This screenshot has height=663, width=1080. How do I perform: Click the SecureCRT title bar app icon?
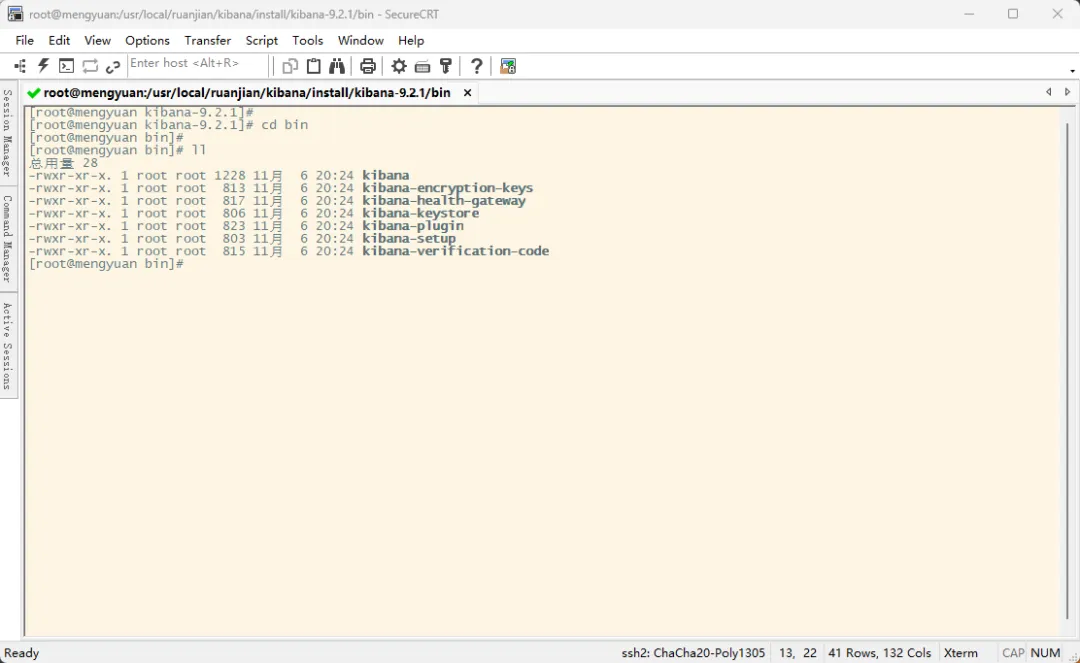point(15,14)
